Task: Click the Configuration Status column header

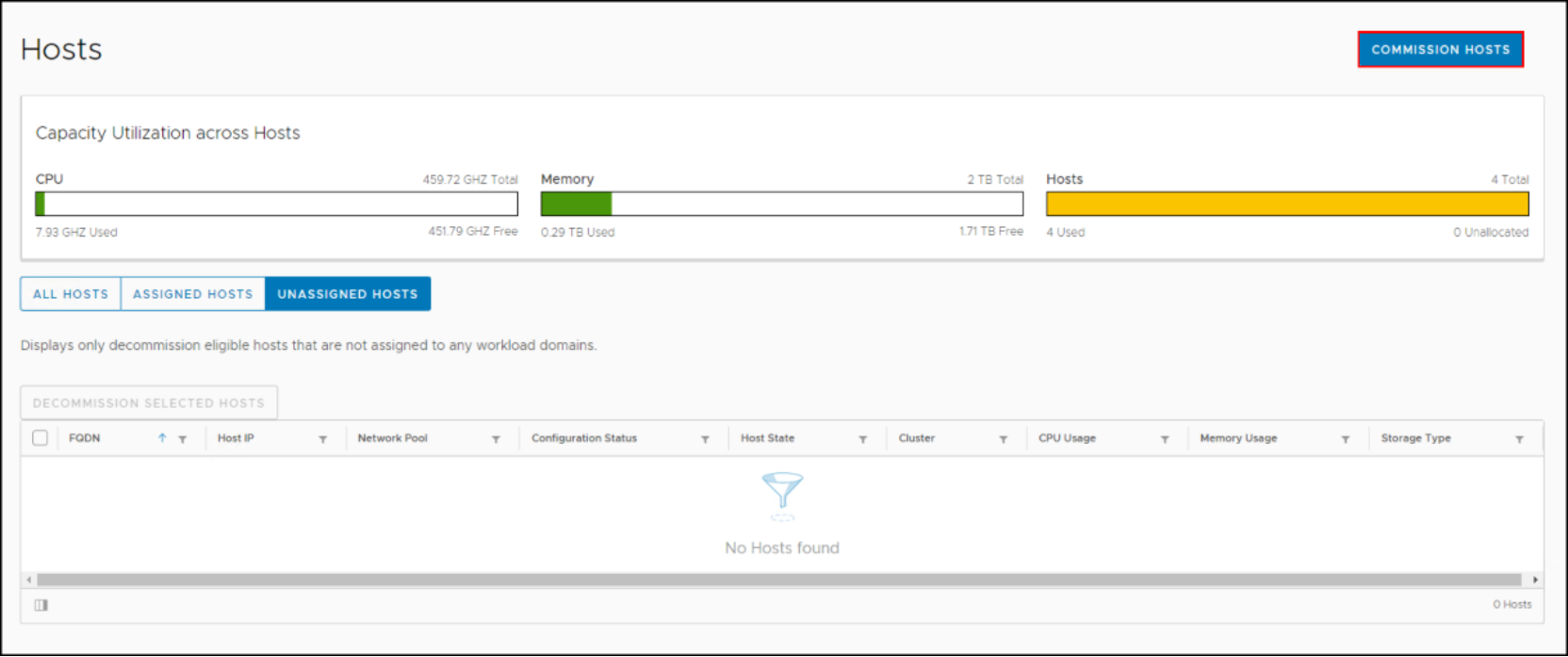Action: tap(584, 438)
